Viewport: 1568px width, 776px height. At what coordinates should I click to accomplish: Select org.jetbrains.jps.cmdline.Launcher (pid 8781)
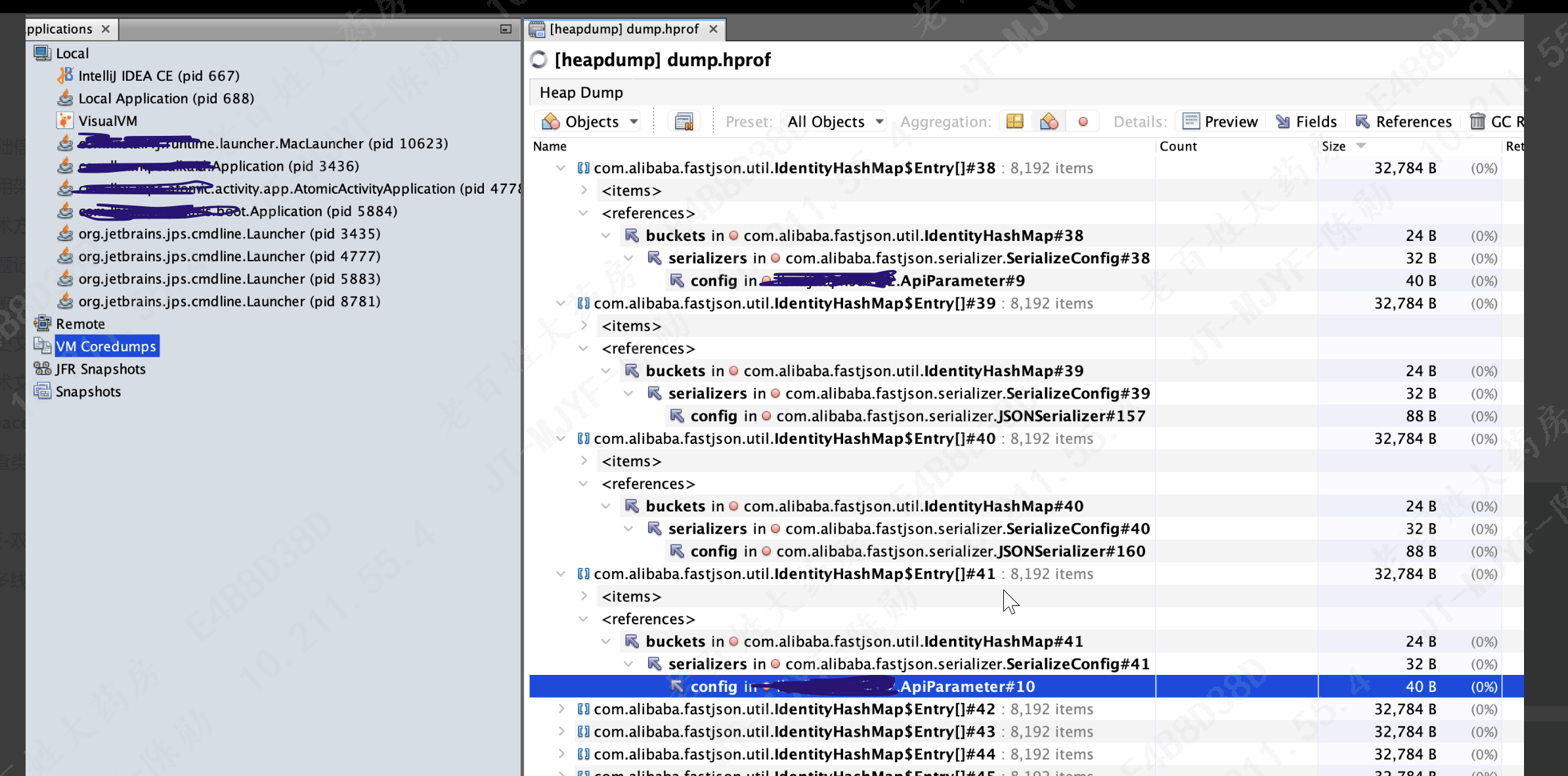(x=229, y=301)
